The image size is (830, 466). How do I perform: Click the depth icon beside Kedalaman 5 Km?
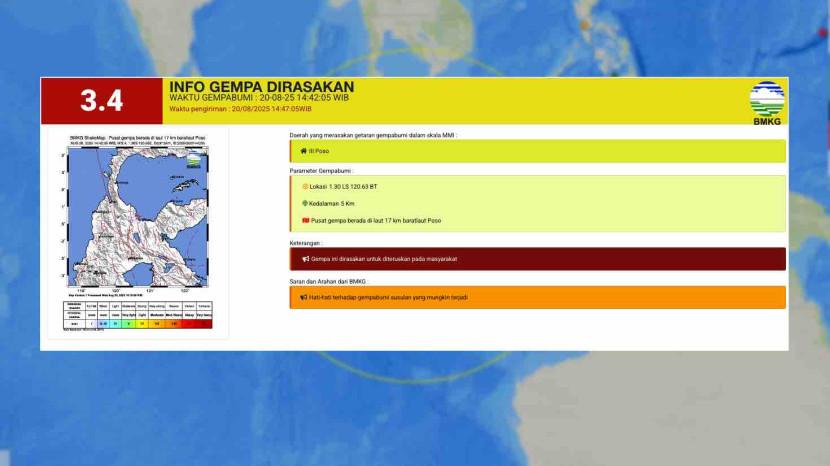pos(305,203)
